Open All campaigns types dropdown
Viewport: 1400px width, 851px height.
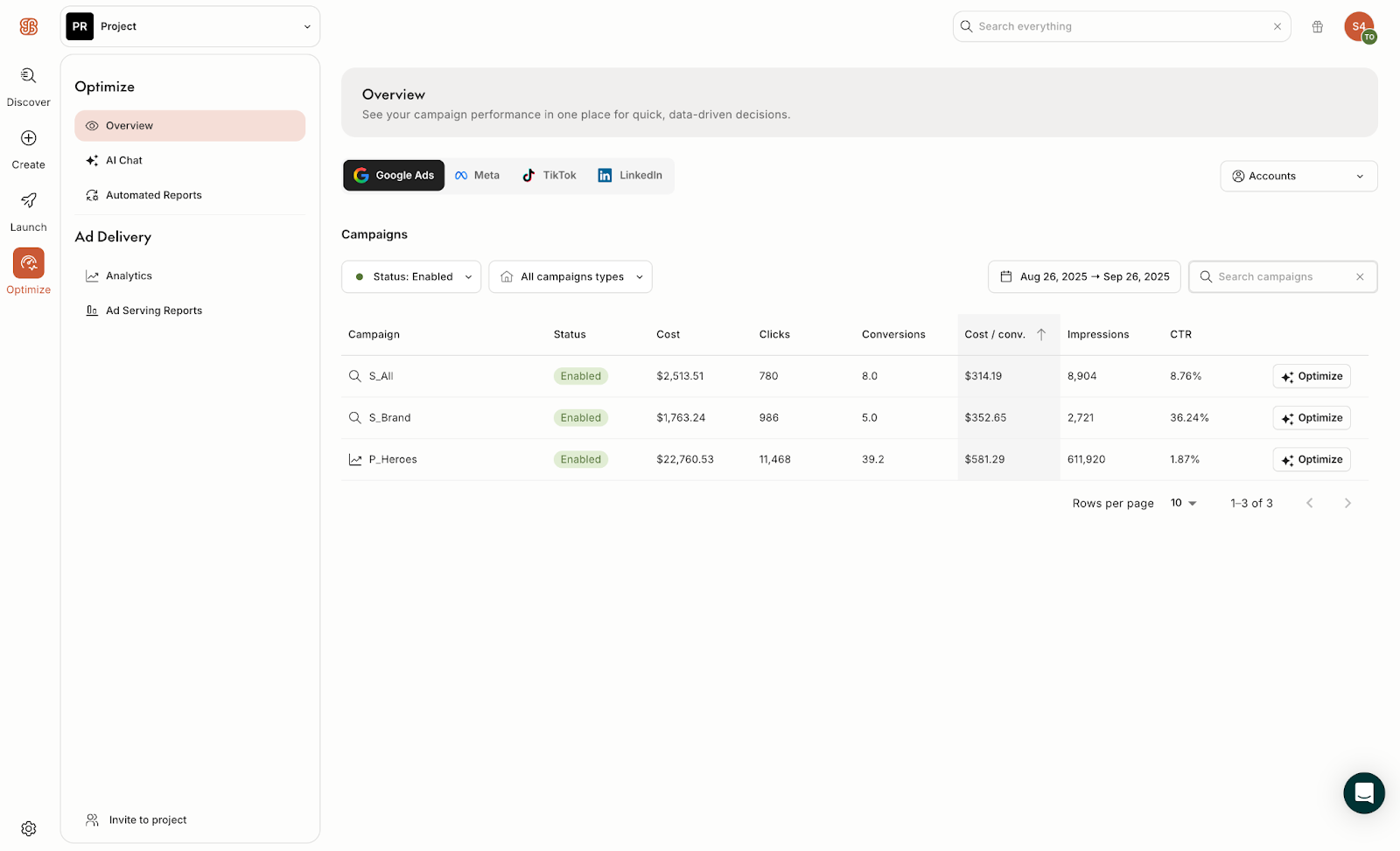[x=570, y=276]
